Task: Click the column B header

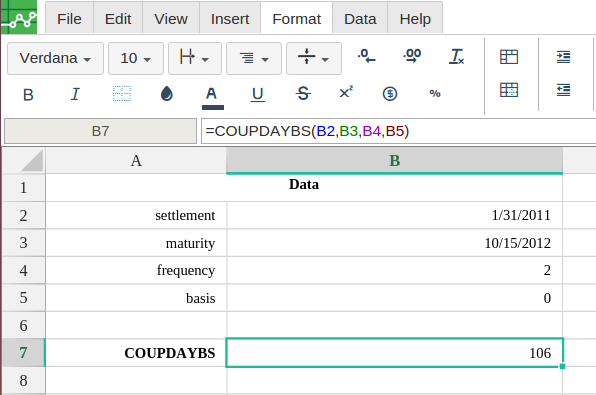Action: click(x=395, y=161)
